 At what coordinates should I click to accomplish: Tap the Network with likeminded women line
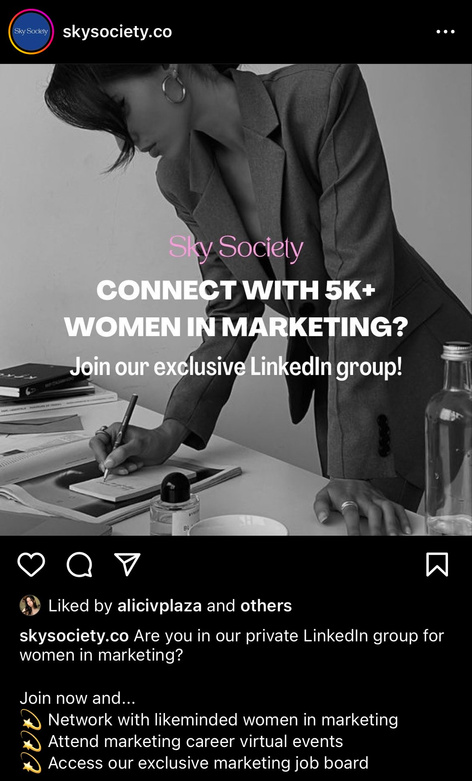point(209,720)
